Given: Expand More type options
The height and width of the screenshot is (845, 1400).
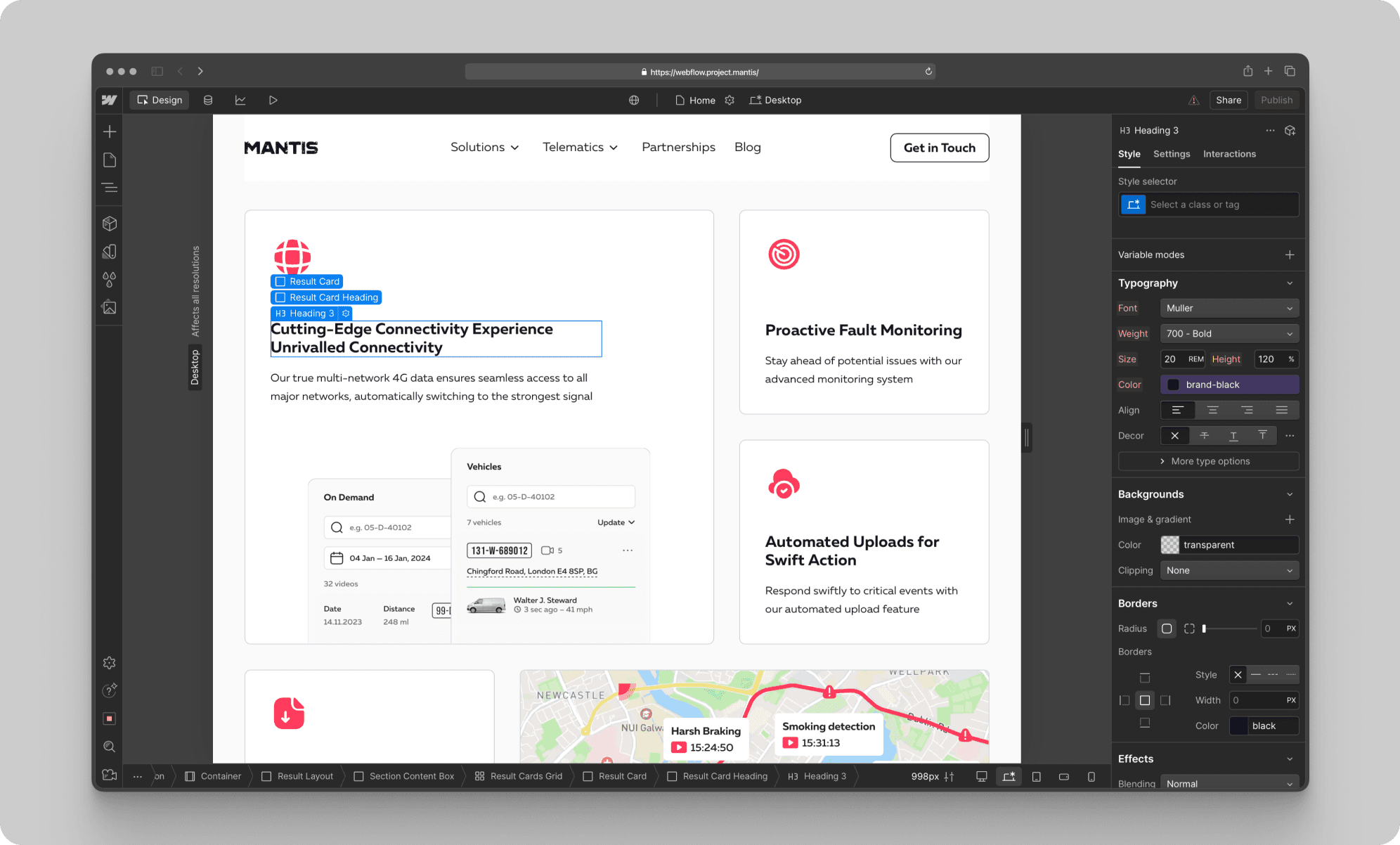Looking at the screenshot, I should point(1208,461).
